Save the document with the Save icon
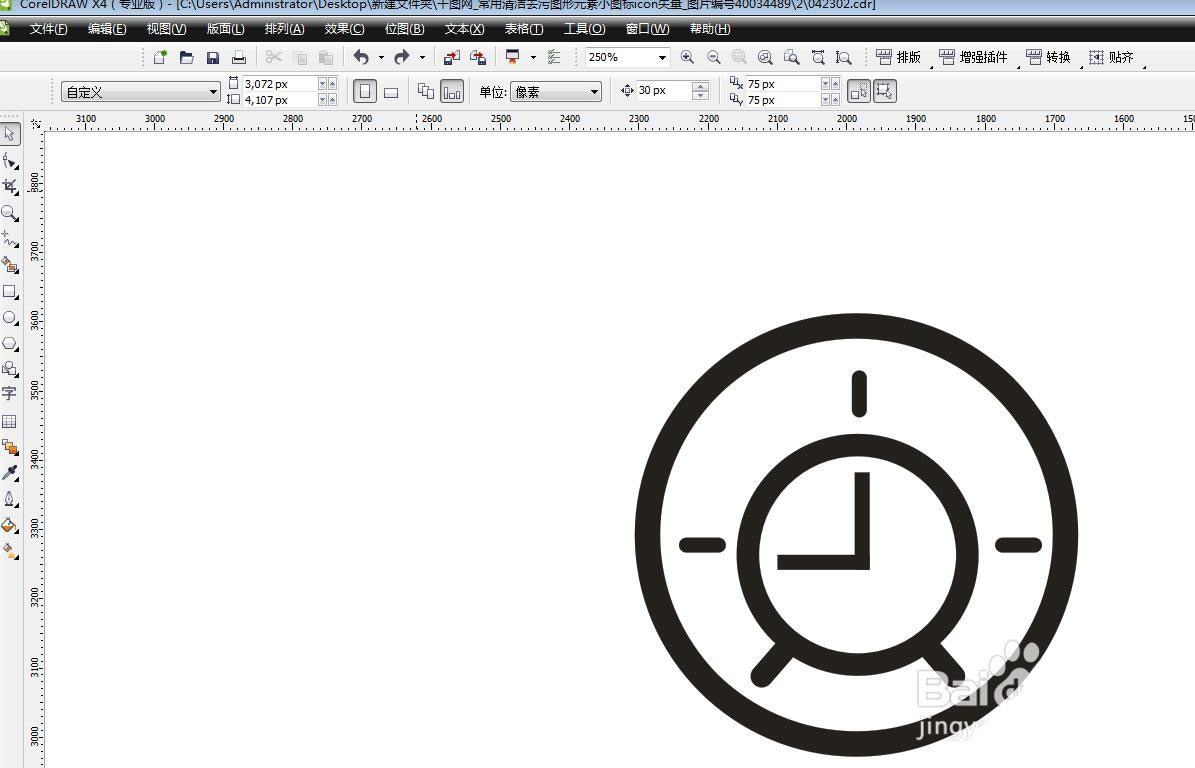 213,57
